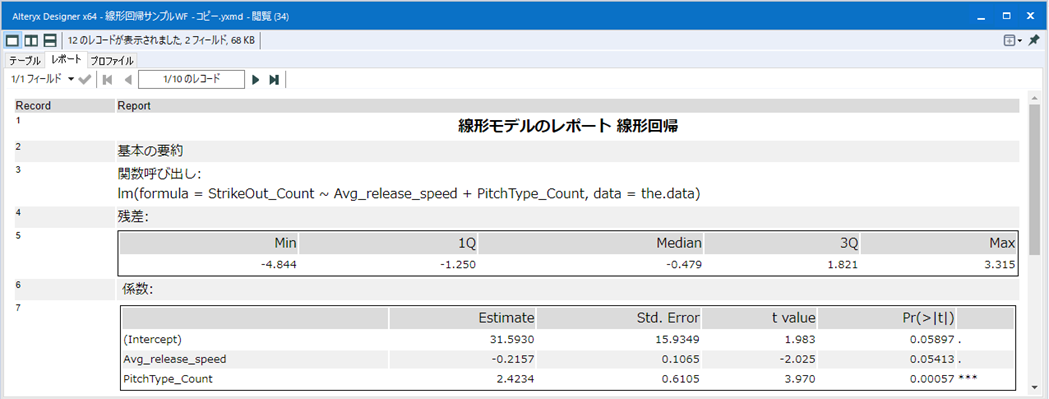Open the 1/1 フィールド dropdown
Image resolution: width=1049 pixels, height=399 pixels.
43,79
